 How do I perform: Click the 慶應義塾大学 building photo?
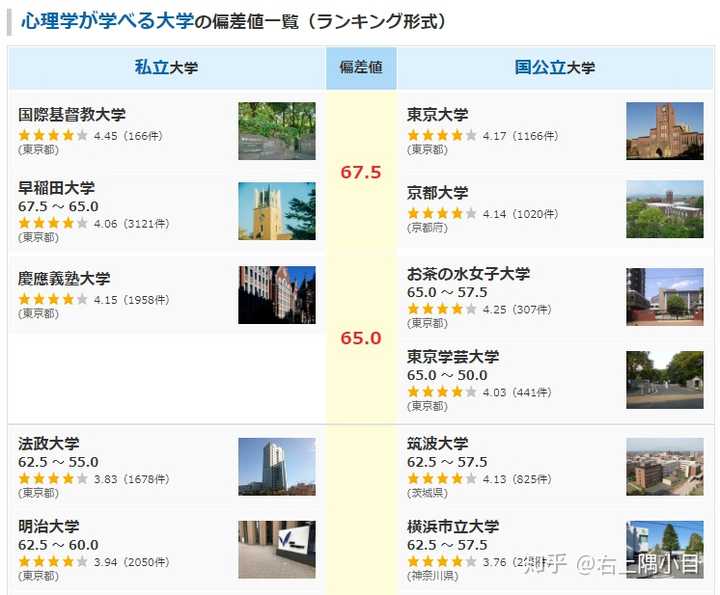277,295
